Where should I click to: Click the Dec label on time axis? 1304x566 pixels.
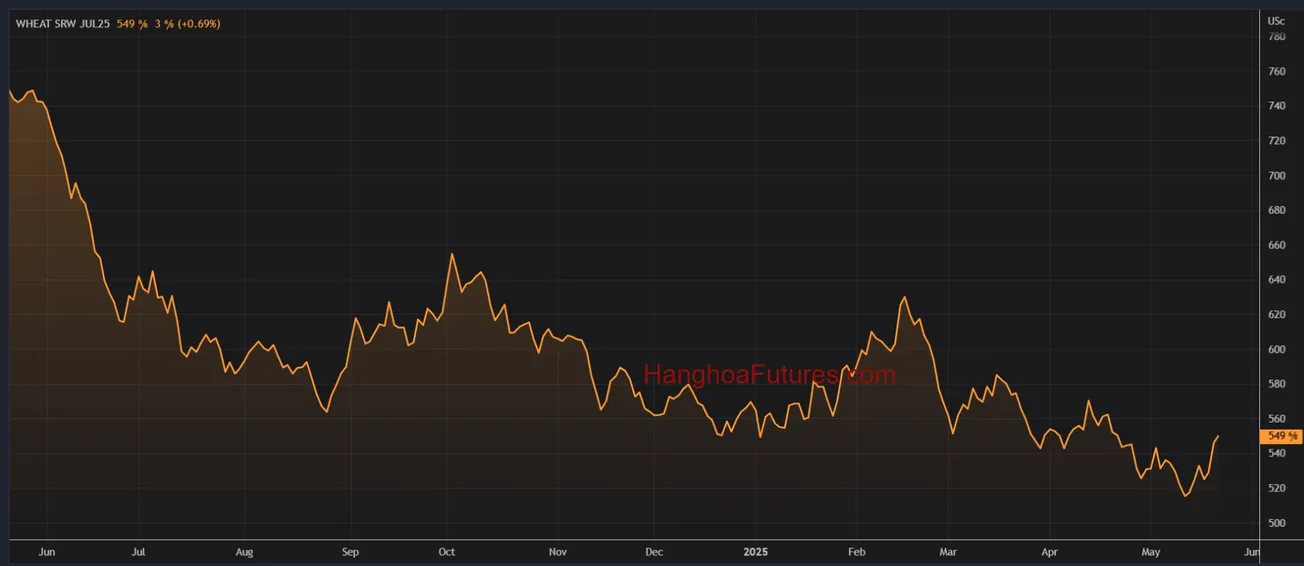click(x=653, y=551)
